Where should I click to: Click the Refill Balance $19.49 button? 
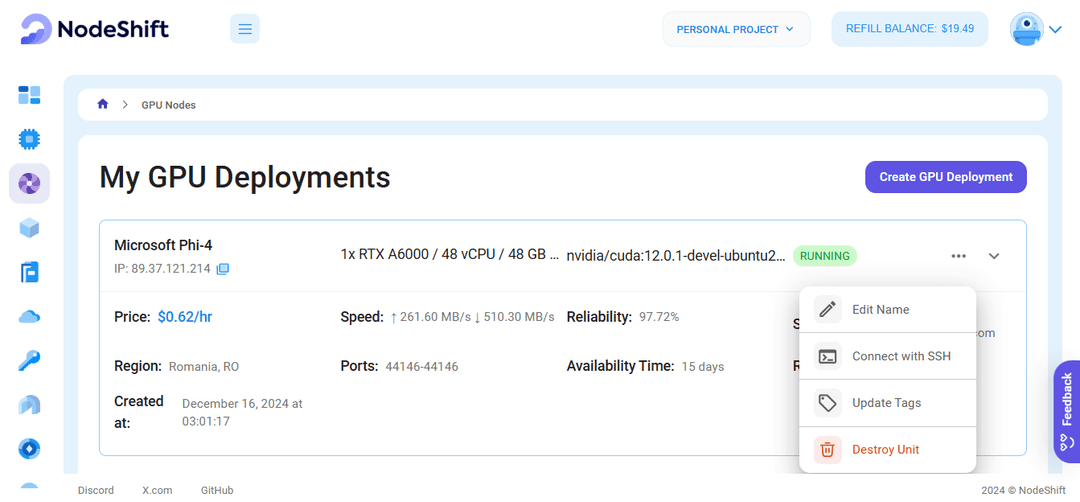909,29
